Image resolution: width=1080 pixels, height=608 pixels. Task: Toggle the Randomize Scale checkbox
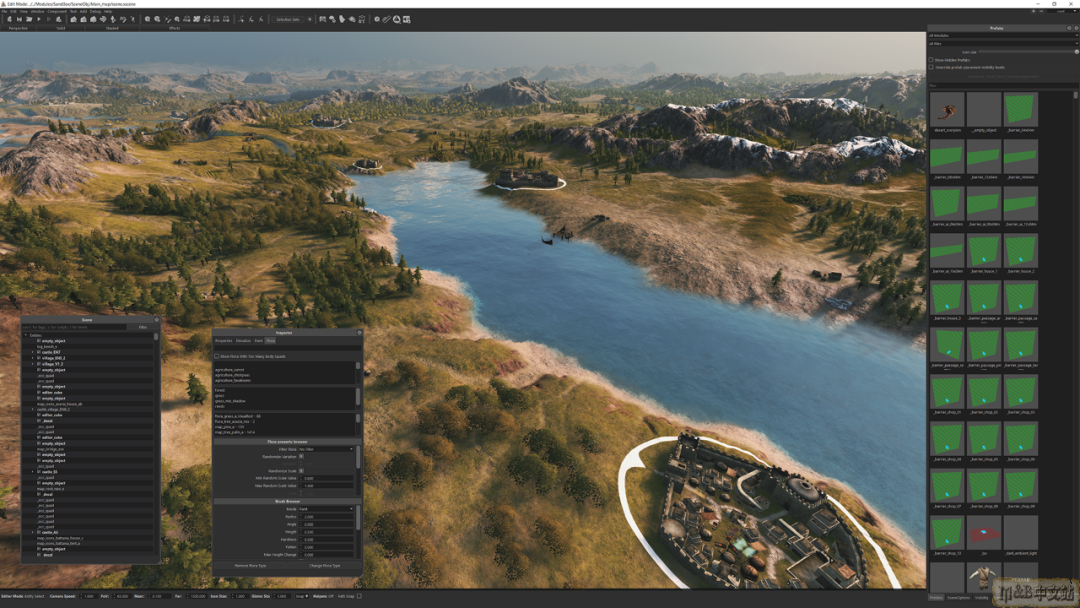[x=301, y=471]
